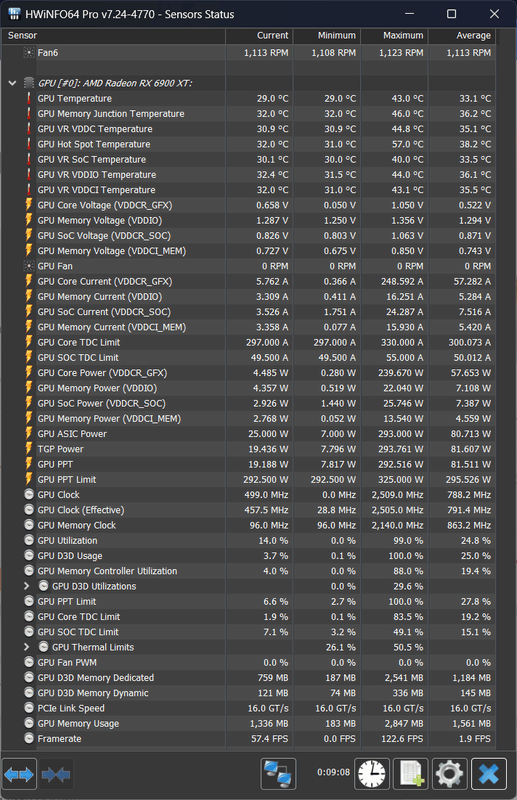517x800 pixels.
Task: Click the expand-columns blue arrows icon
Action: [x=19, y=774]
